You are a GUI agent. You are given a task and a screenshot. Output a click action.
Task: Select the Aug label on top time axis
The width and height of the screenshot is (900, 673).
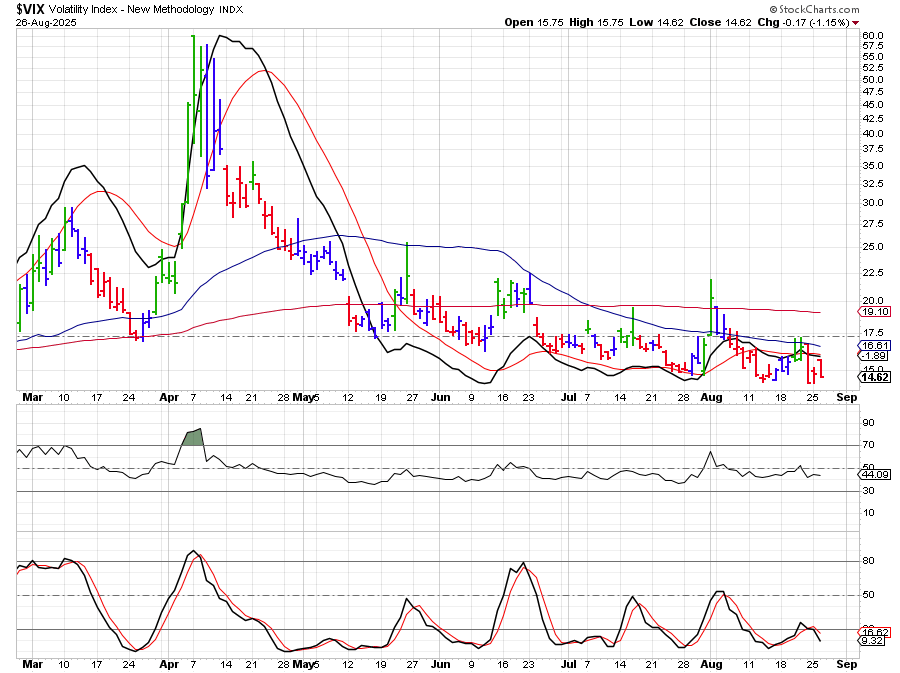[x=711, y=397]
